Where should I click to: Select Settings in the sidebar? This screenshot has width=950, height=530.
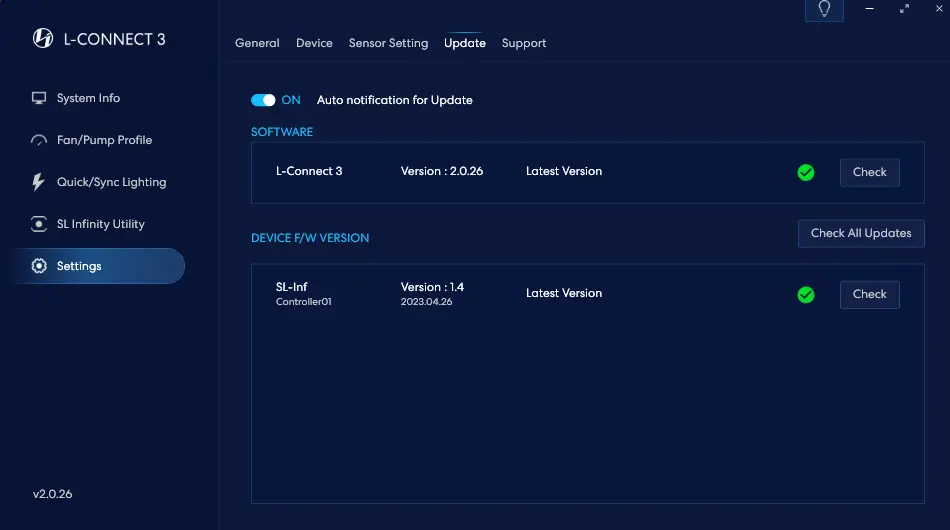[x=98, y=266]
